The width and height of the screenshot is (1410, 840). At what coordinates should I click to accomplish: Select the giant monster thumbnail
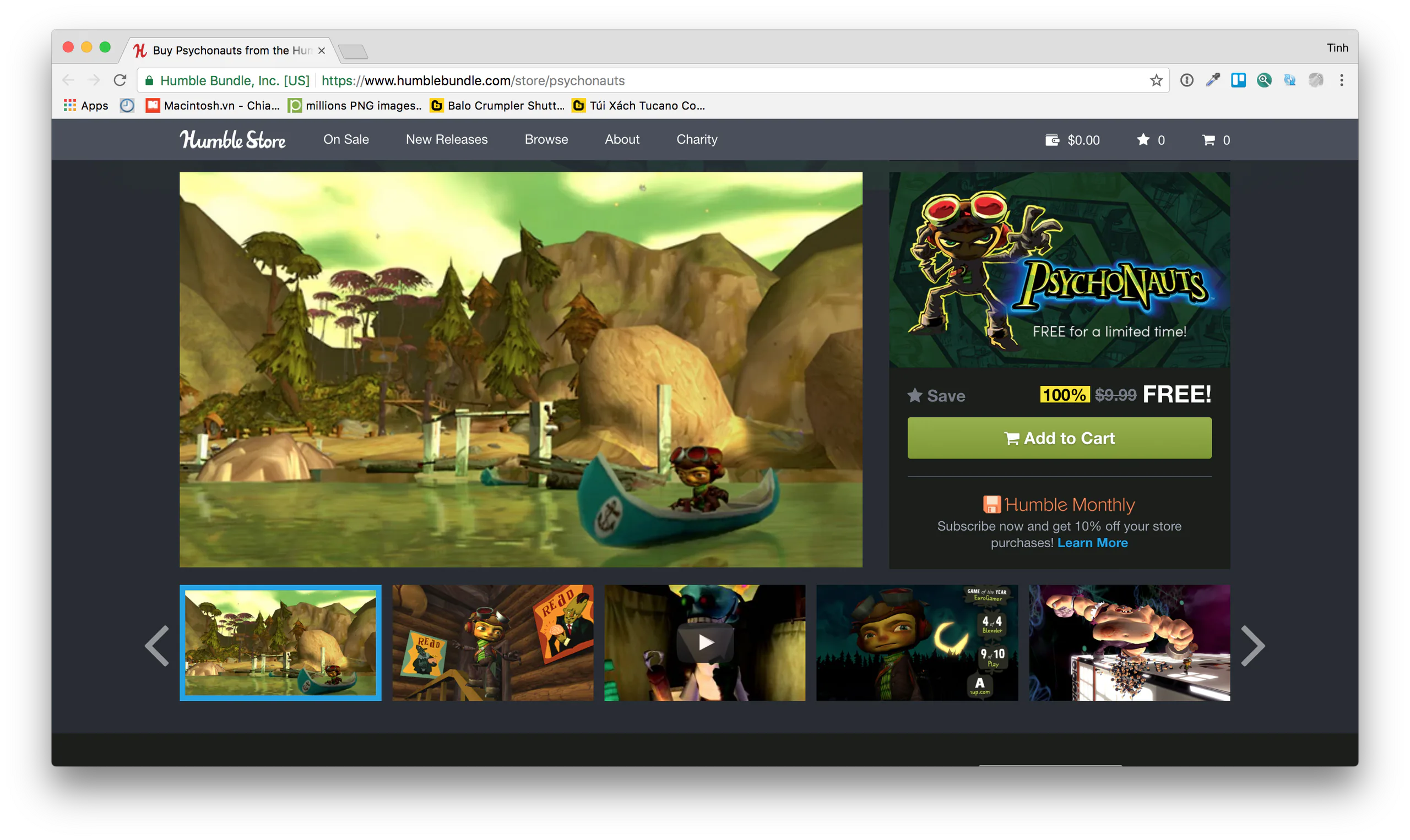click(1129, 642)
